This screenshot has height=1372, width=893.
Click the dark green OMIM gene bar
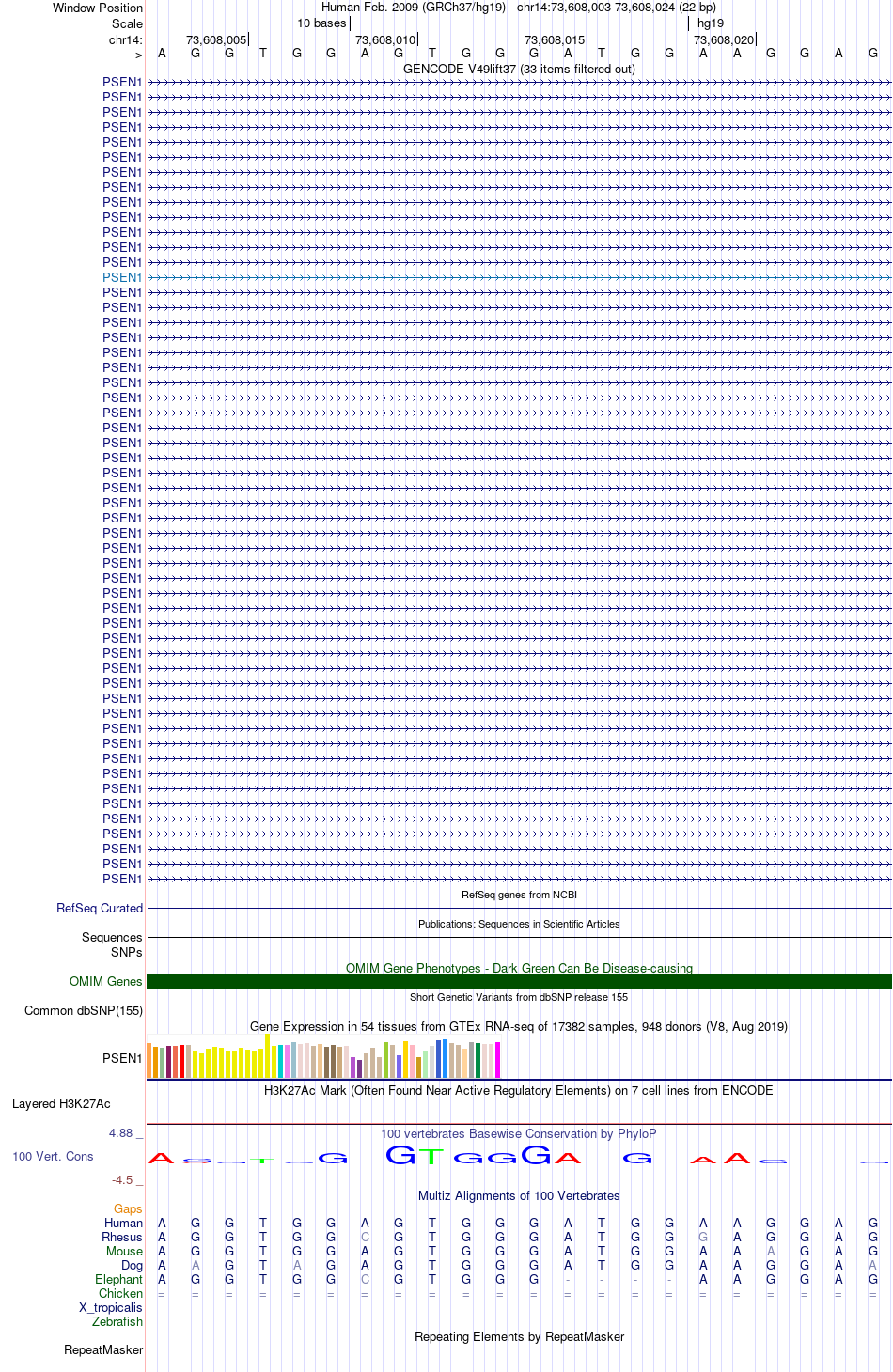click(x=519, y=981)
